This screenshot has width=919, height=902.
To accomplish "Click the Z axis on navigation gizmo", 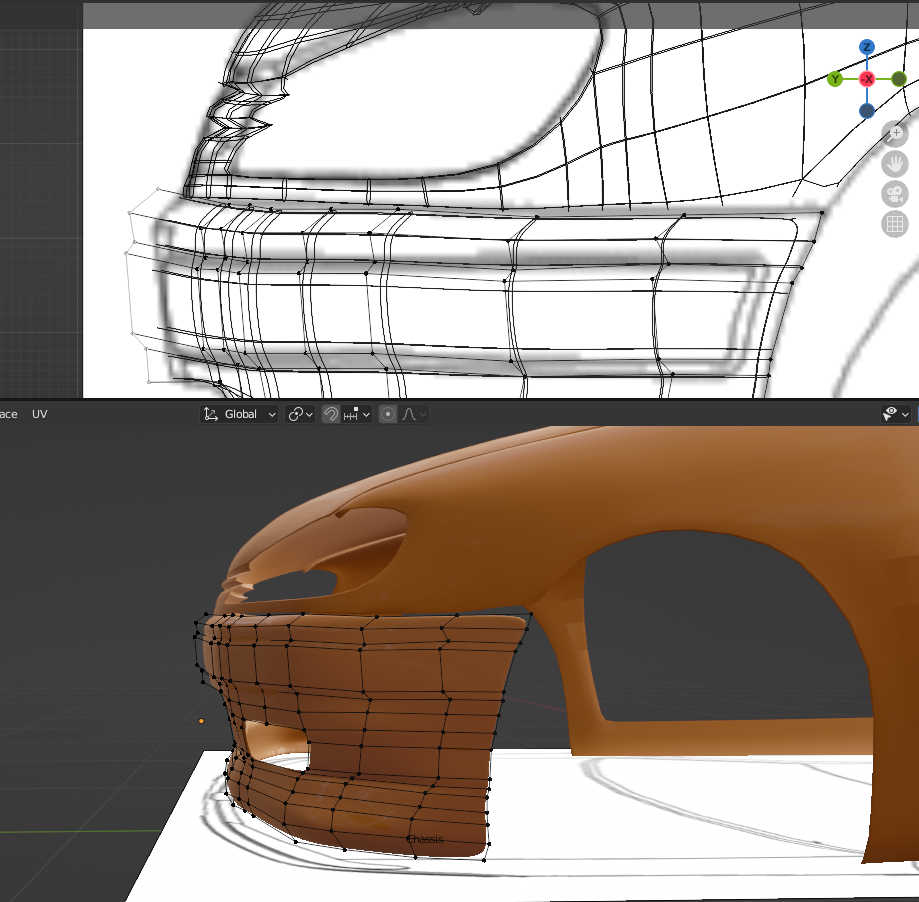I will tap(867, 47).
